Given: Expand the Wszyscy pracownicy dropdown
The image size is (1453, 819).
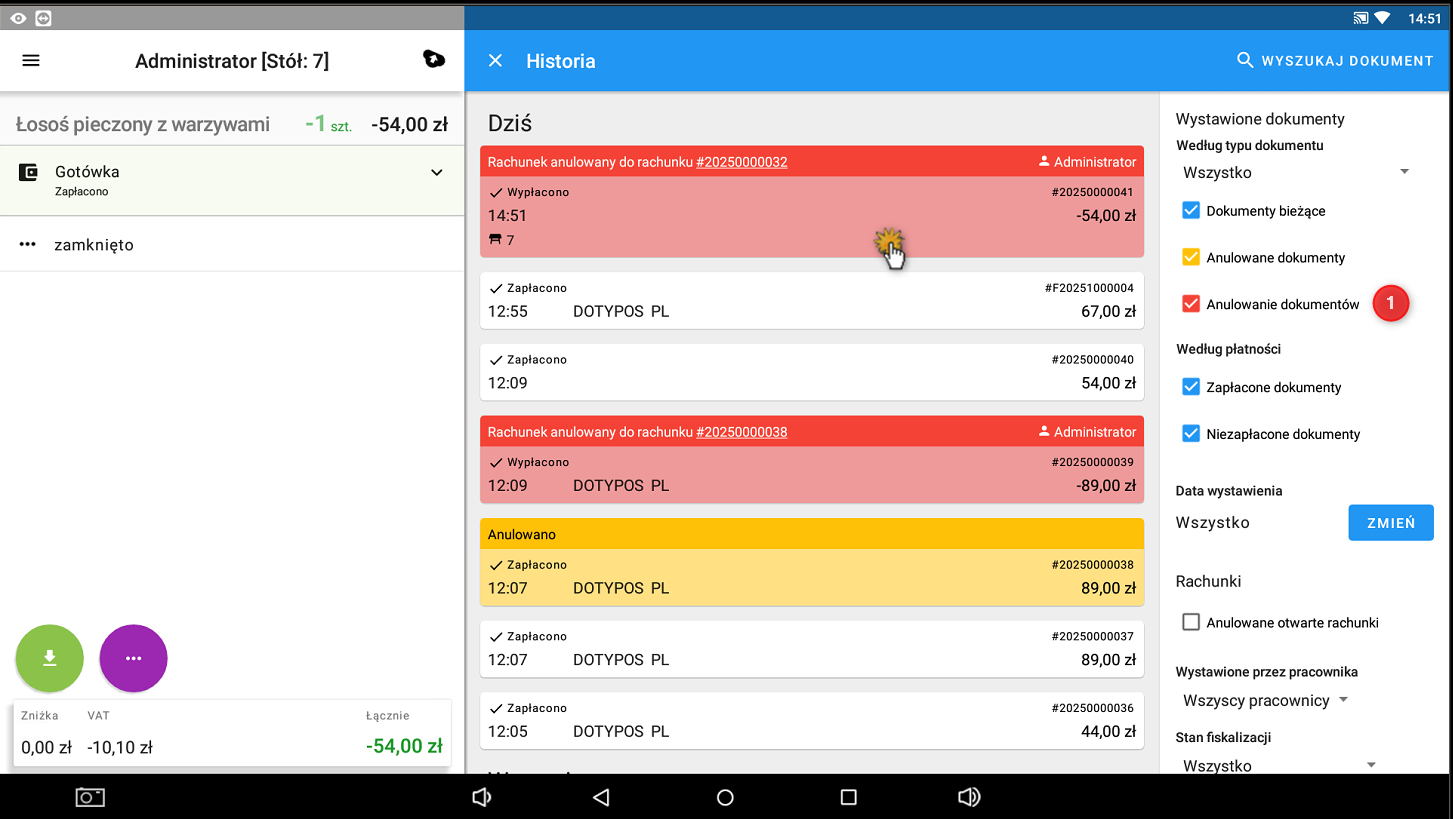Looking at the screenshot, I should pos(1265,700).
